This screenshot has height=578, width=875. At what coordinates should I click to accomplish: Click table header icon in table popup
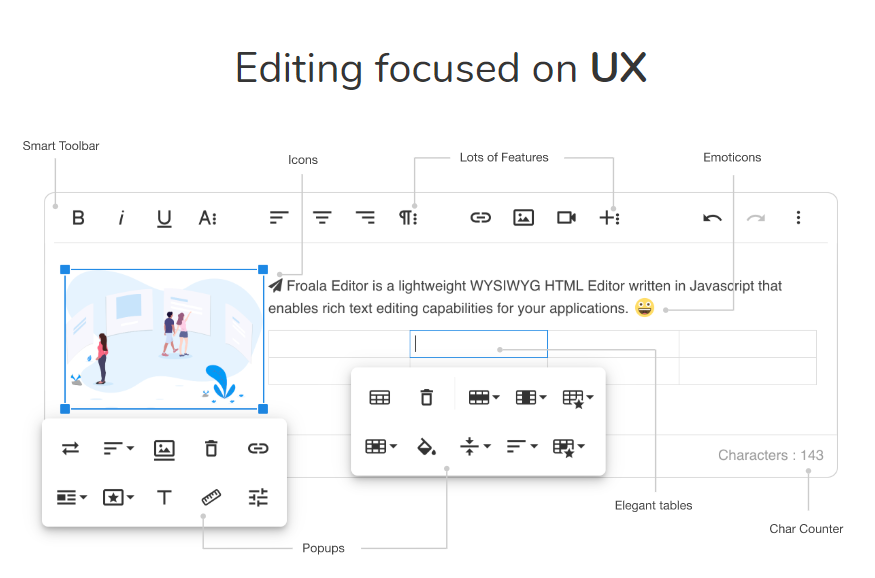click(x=379, y=398)
